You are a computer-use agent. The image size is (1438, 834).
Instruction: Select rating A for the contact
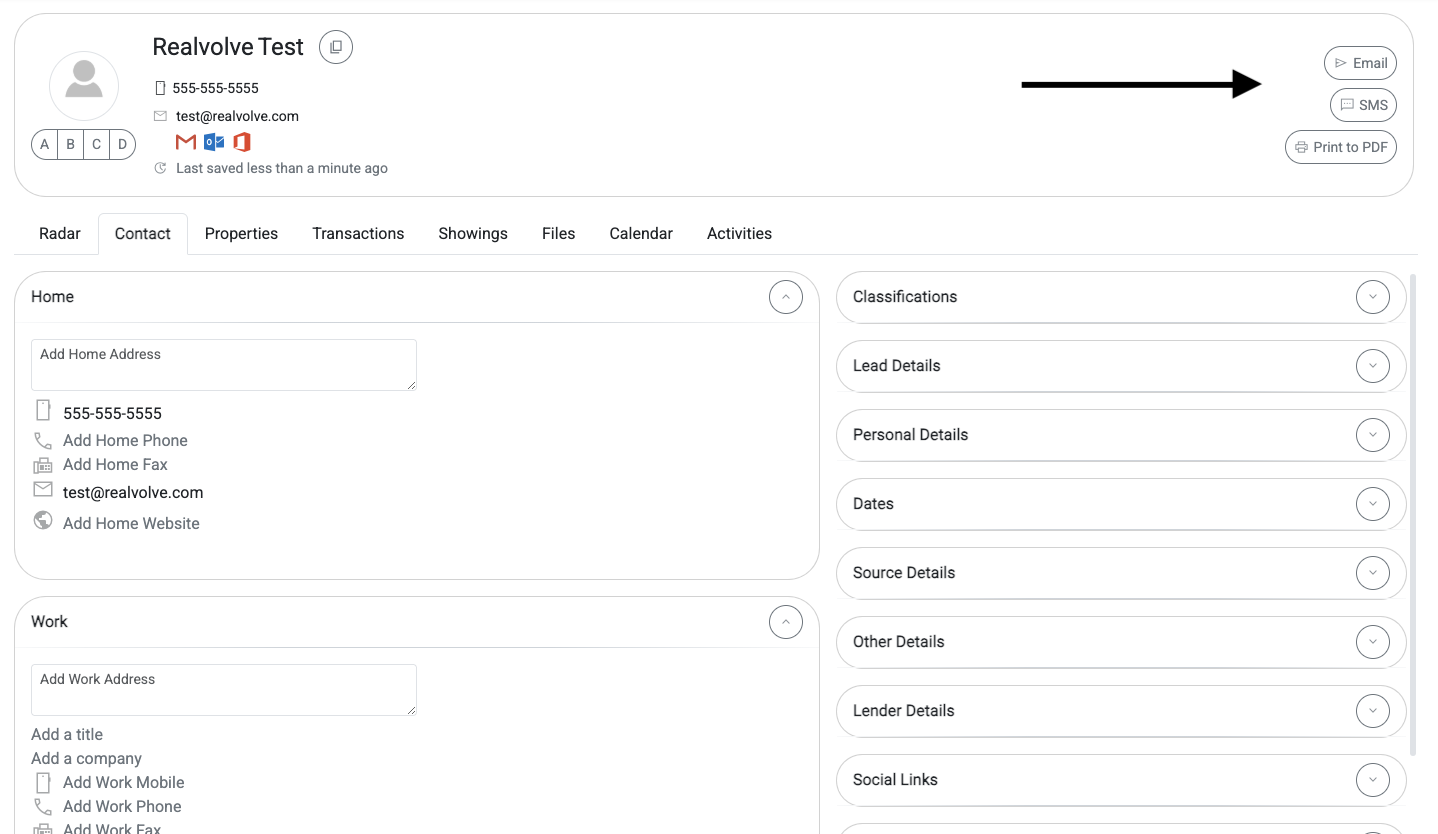(x=44, y=145)
